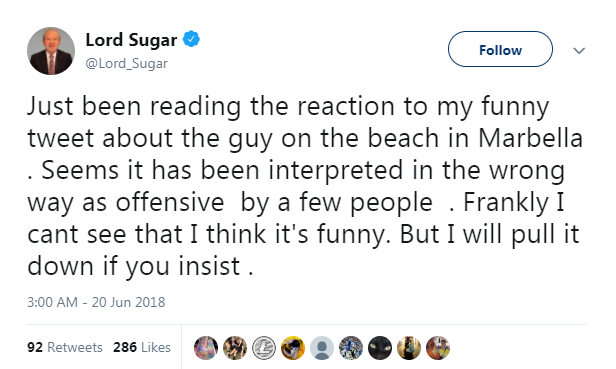This screenshot has height=369, width=616.
Task: Select the bumblebee liker avatar
Action: point(293,348)
